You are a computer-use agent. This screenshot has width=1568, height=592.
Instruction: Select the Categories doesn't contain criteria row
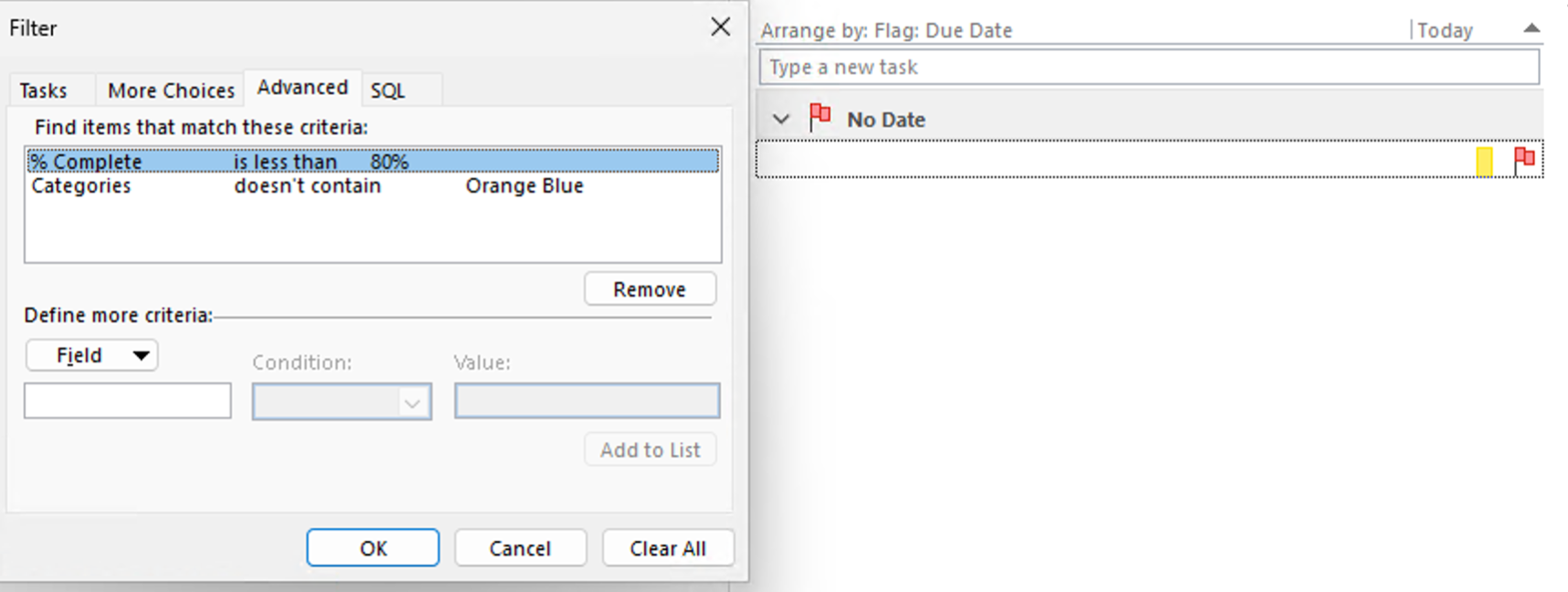274,185
